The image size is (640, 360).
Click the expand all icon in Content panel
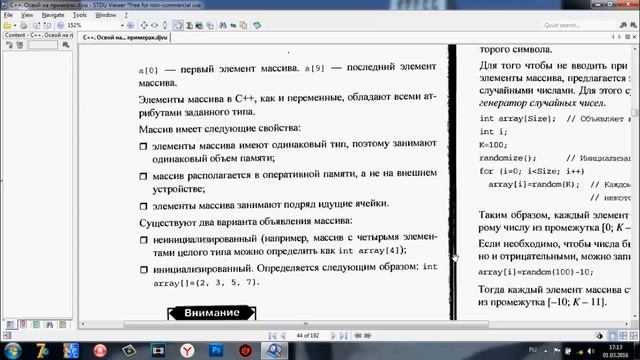[9, 45]
